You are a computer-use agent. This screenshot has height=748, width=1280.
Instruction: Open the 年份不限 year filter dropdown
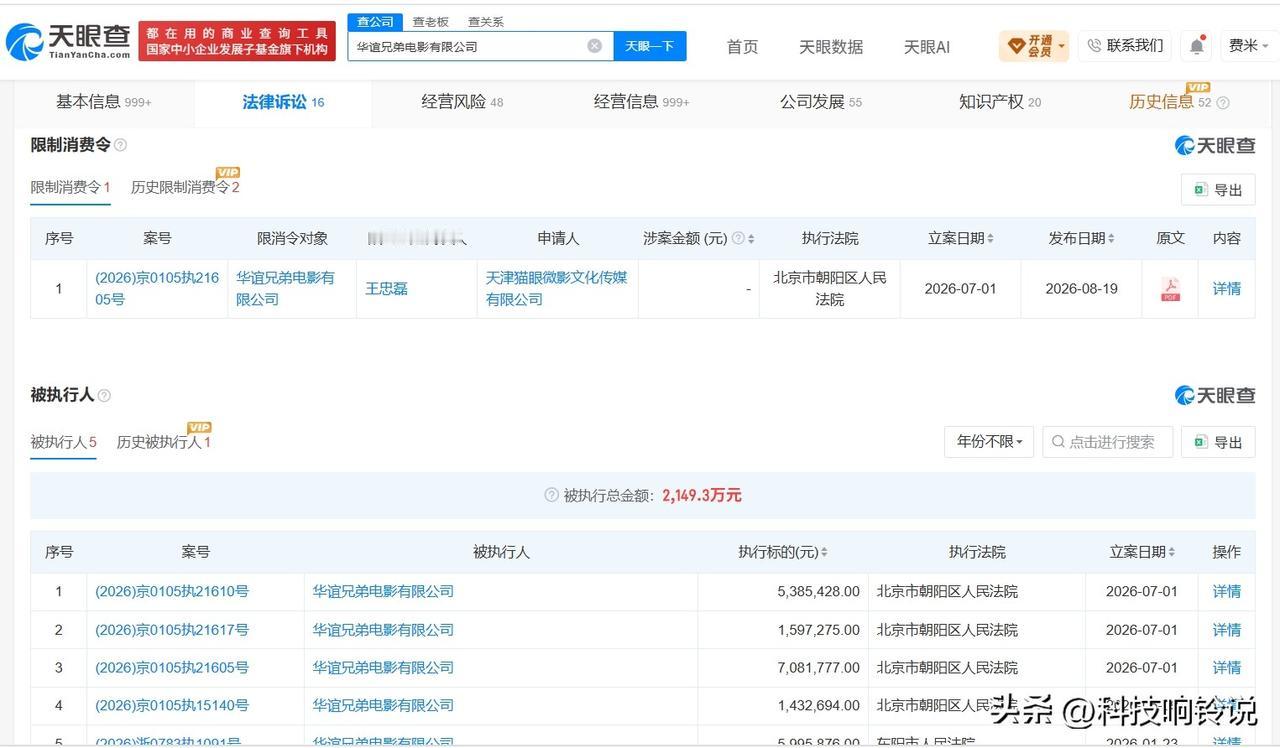(989, 442)
